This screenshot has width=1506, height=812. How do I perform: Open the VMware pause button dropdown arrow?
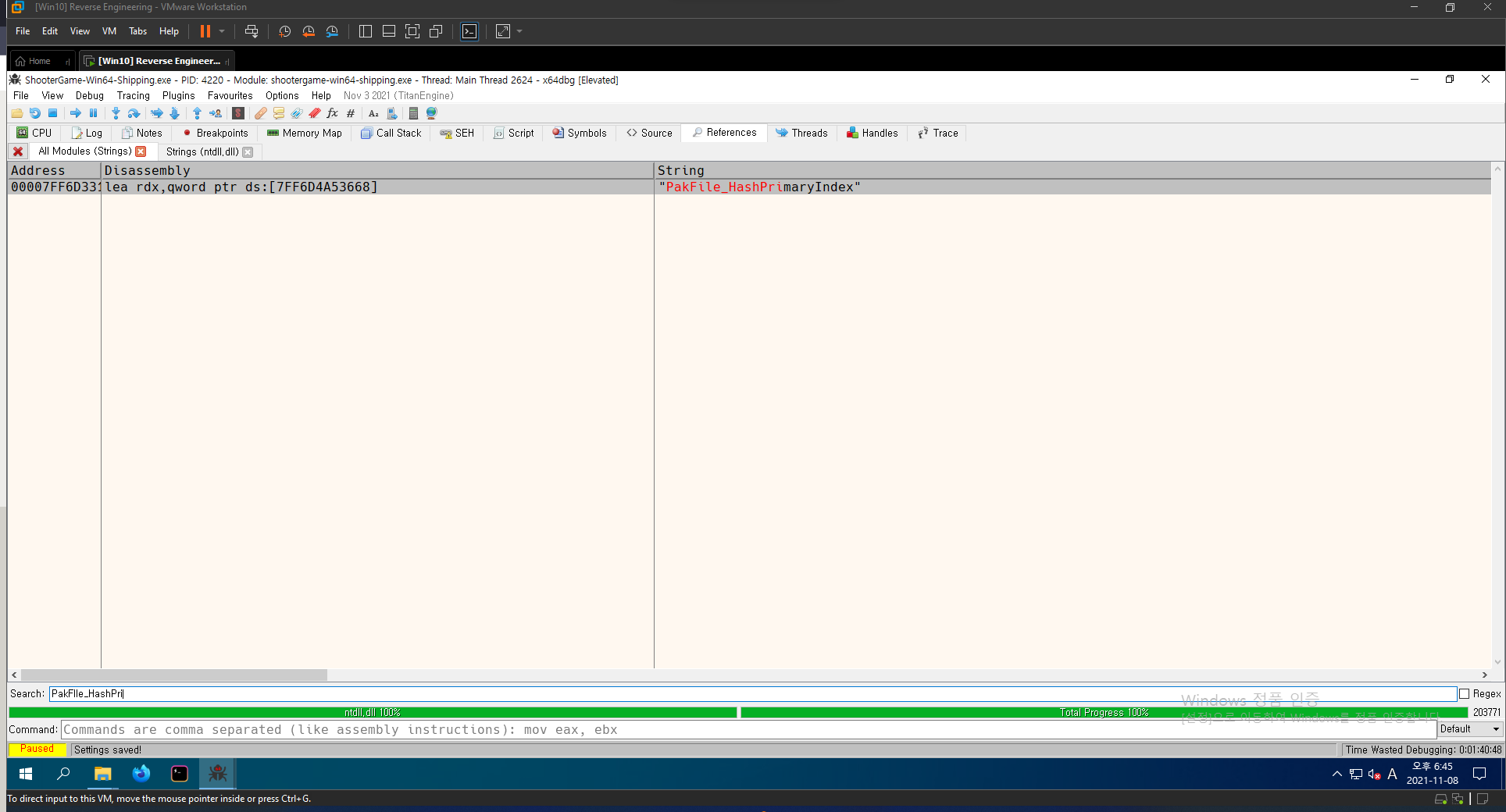click(223, 31)
